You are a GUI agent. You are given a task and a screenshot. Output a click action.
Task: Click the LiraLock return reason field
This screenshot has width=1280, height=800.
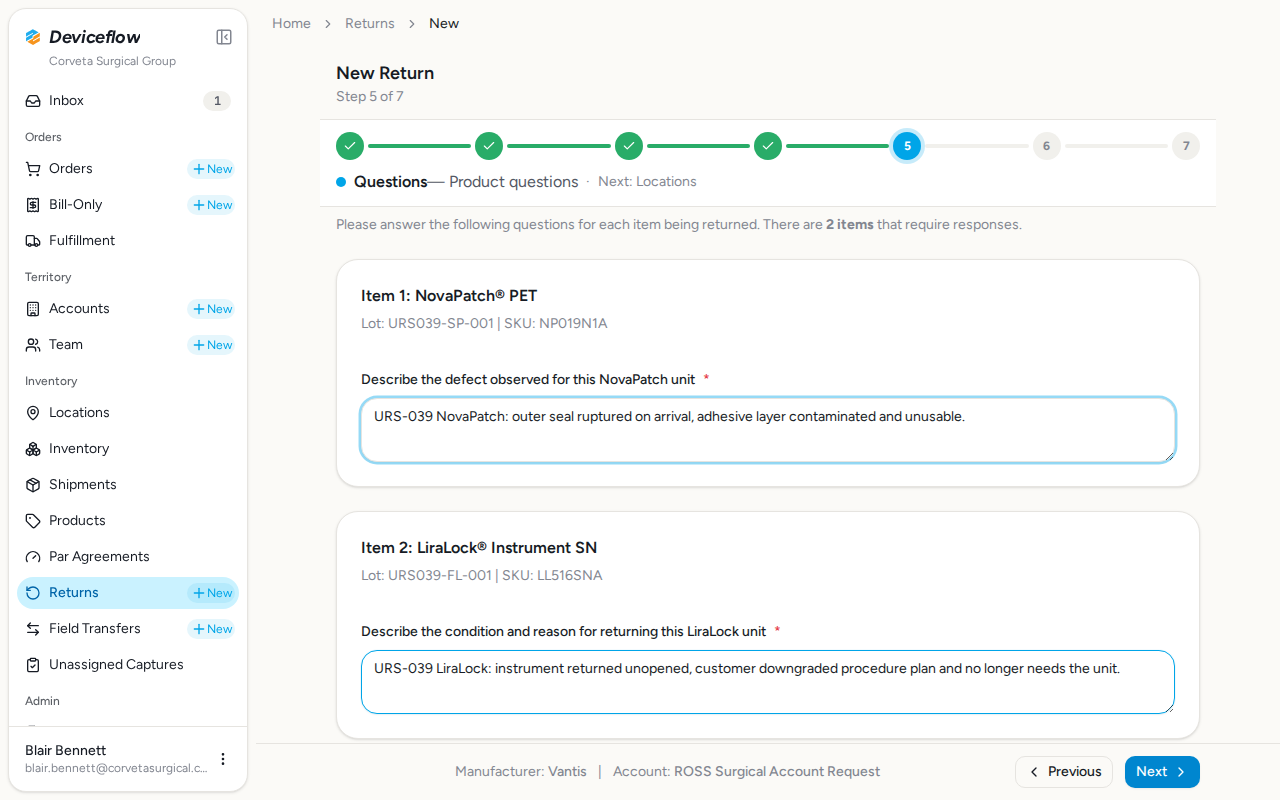tap(768, 682)
